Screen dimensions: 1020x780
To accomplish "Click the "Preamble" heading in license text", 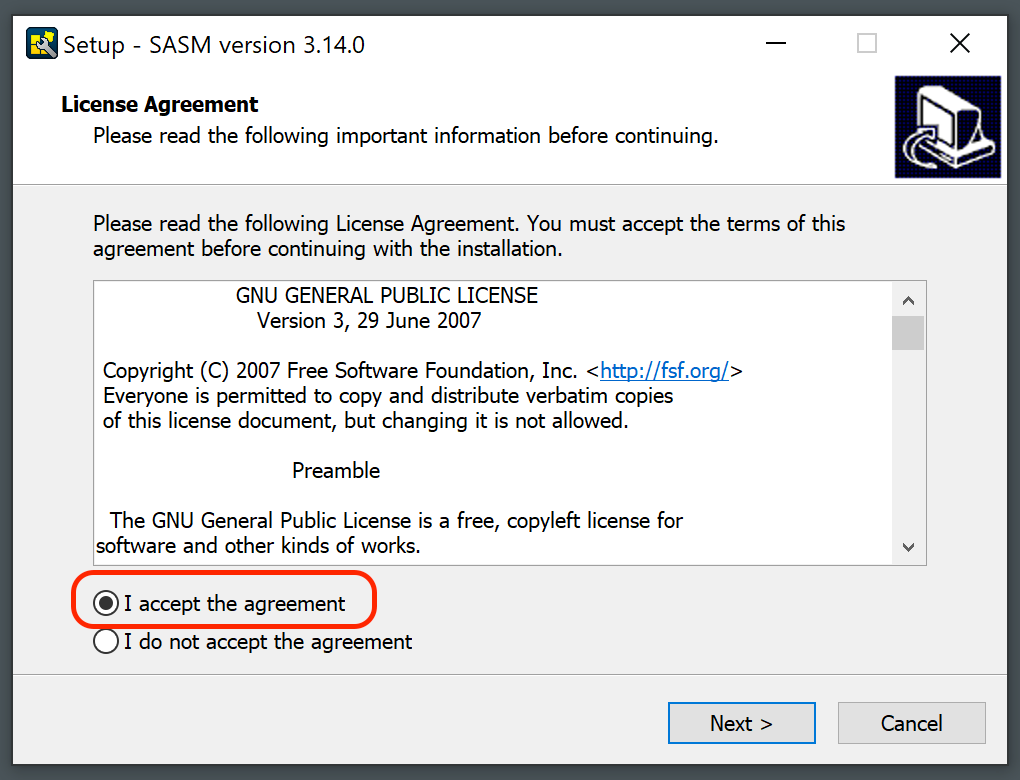I will point(336,470).
